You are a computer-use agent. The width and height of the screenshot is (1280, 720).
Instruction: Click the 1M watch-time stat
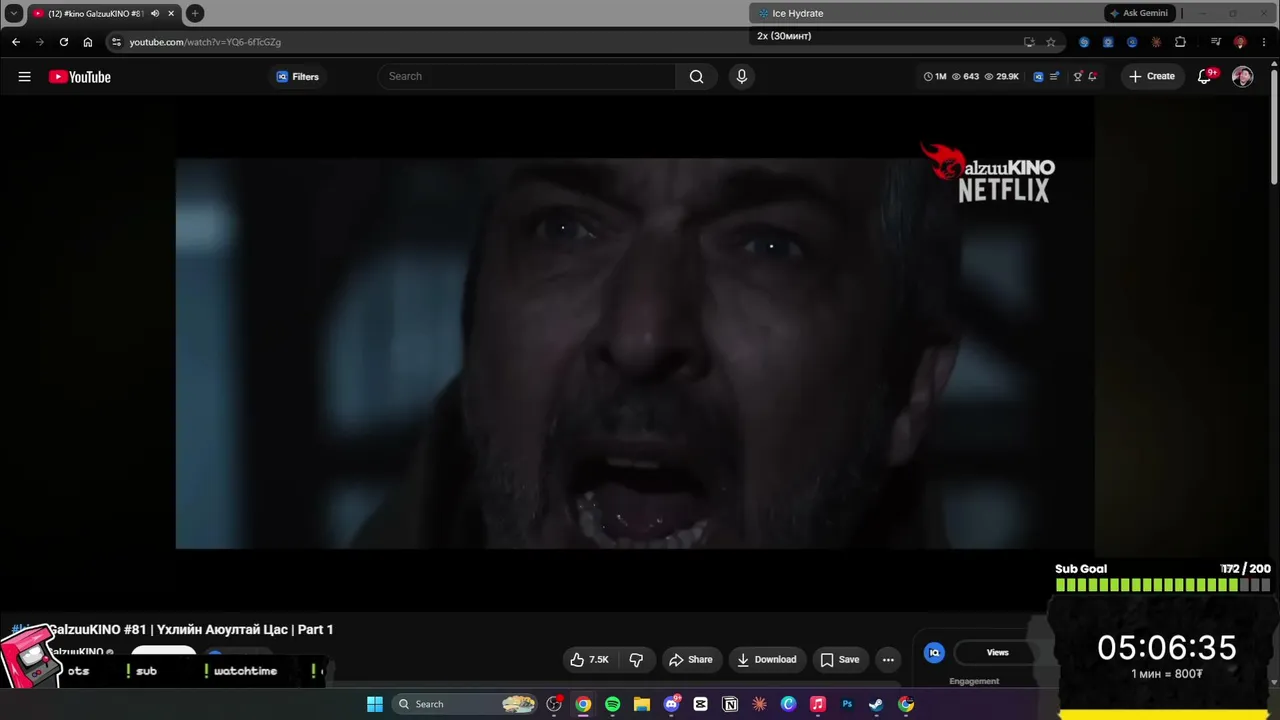point(935,77)
